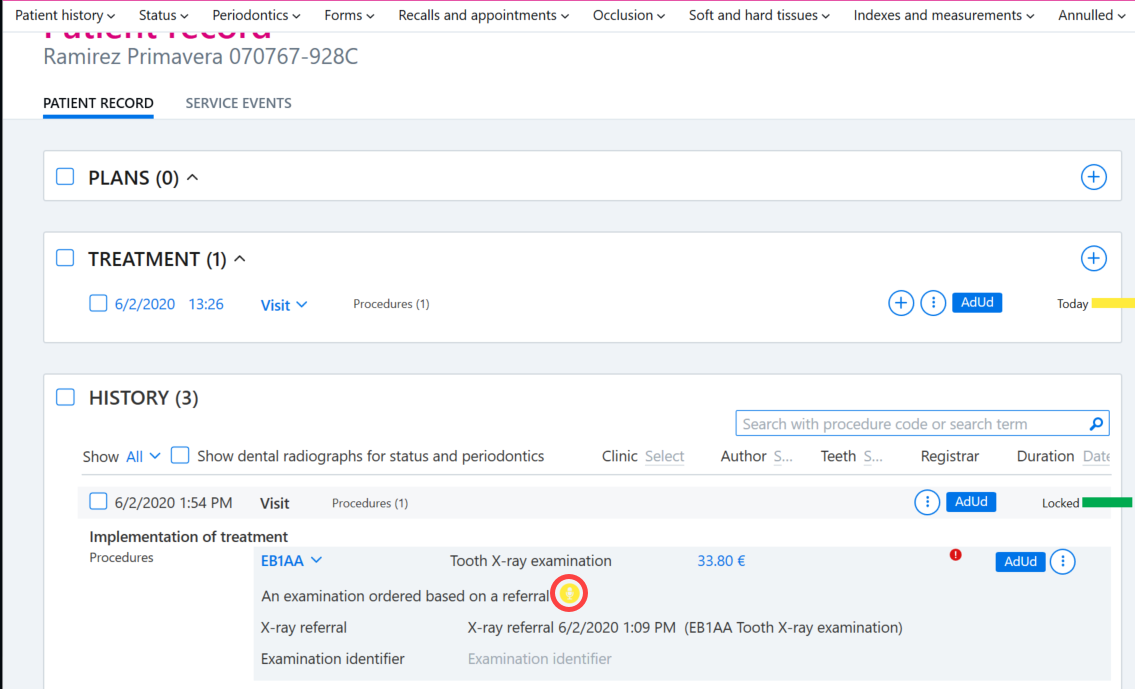Click AdUd button on EB1AA procedure row
Viewport: 1135px width, 689px height.
[x=1020, y=562]
